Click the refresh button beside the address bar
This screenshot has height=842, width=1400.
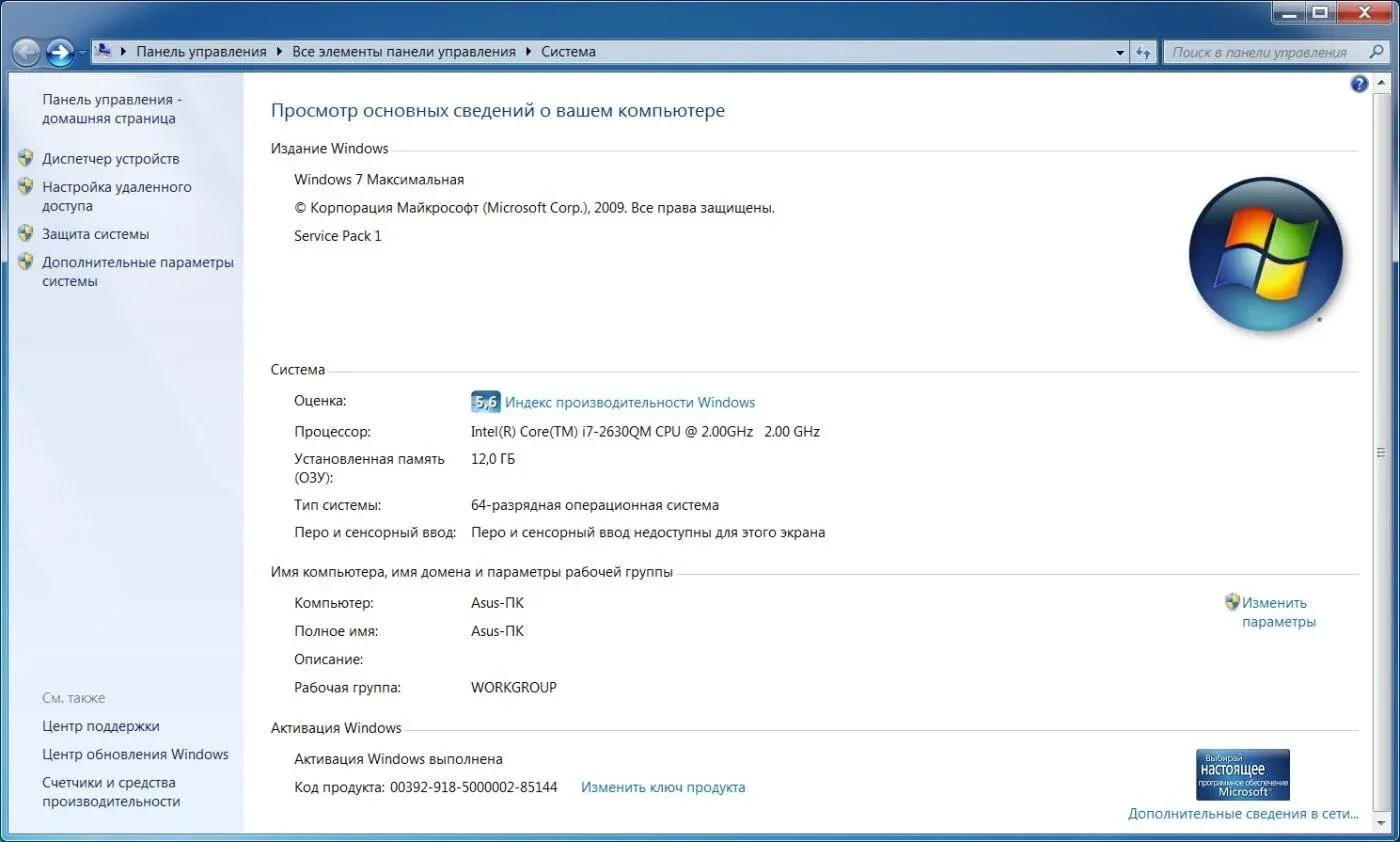pyautogui.click(x=1144, y=52)
